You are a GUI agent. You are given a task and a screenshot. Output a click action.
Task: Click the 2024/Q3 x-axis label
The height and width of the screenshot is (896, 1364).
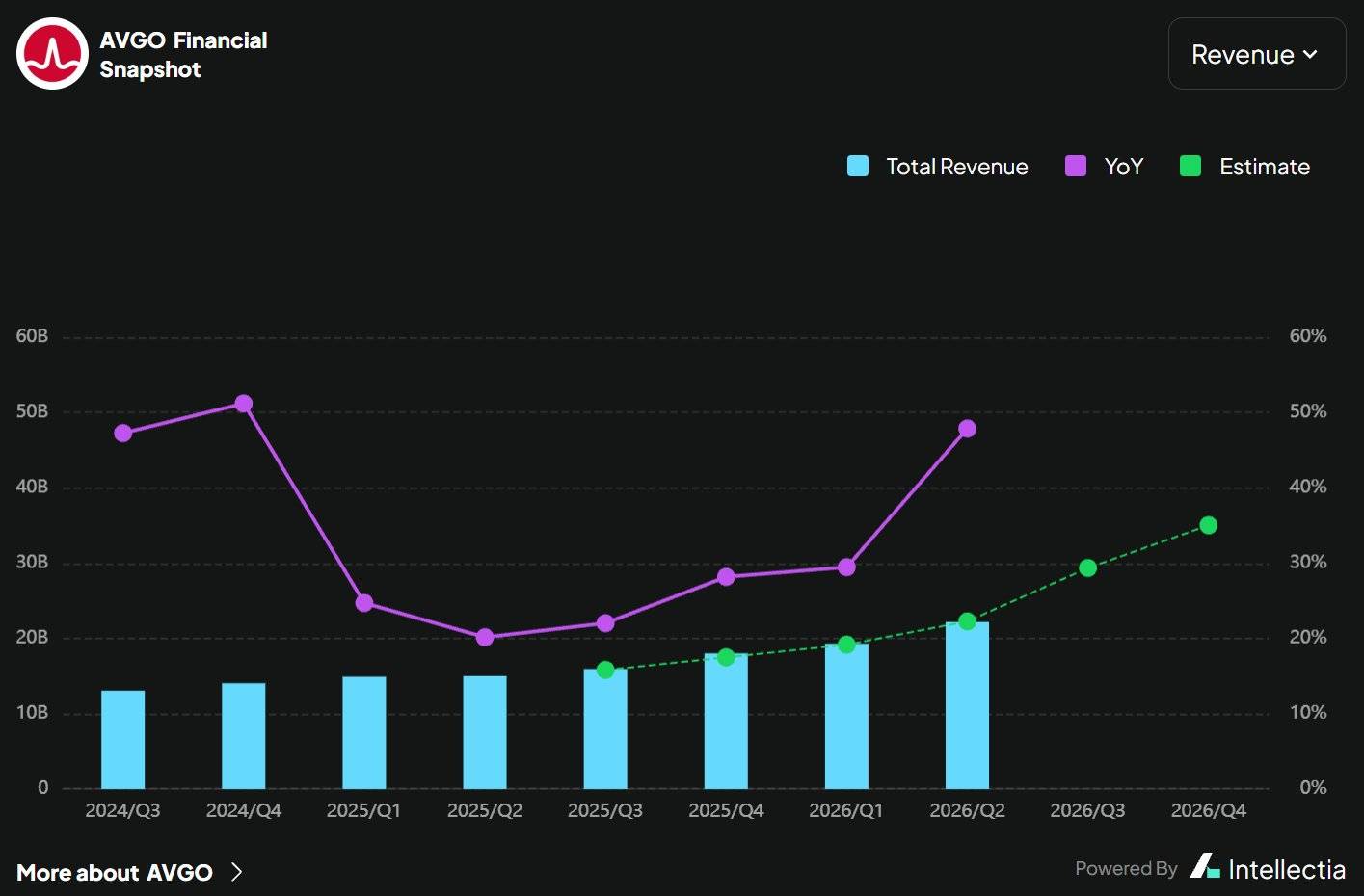point(123,811)
